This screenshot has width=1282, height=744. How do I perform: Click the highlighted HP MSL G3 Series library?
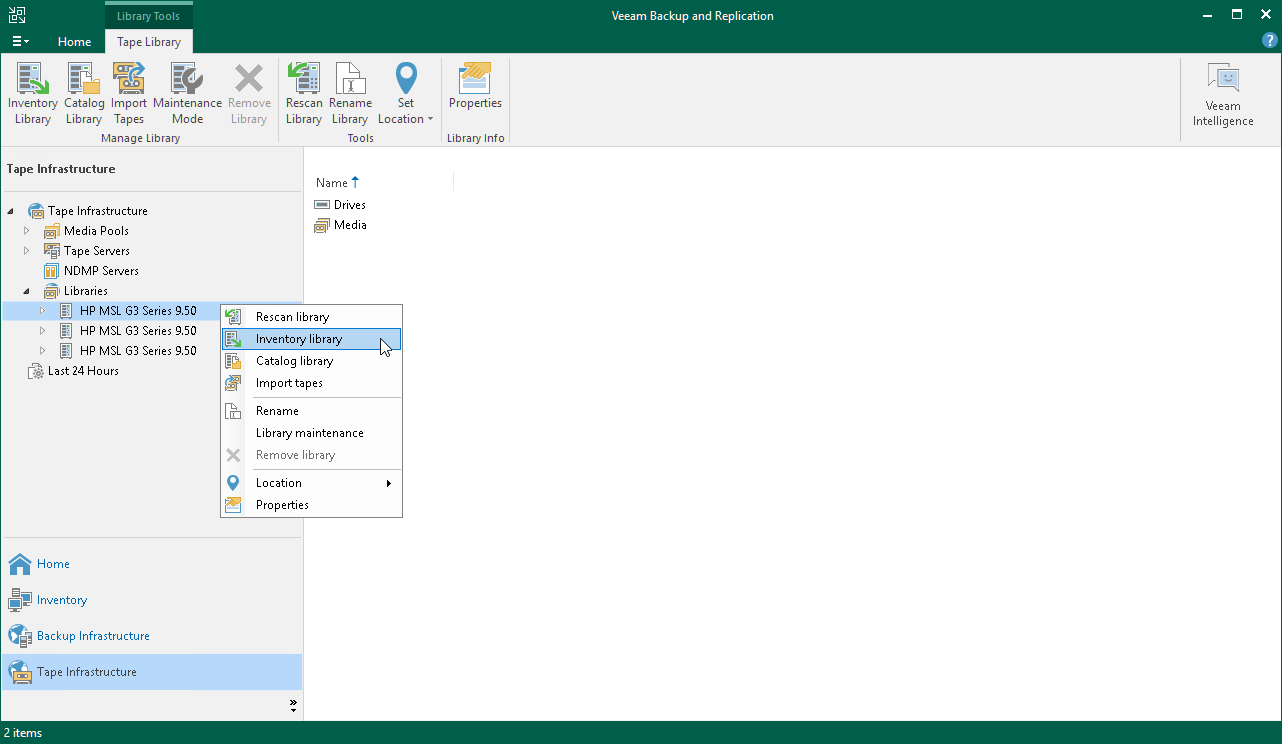[x=138, y=311]
